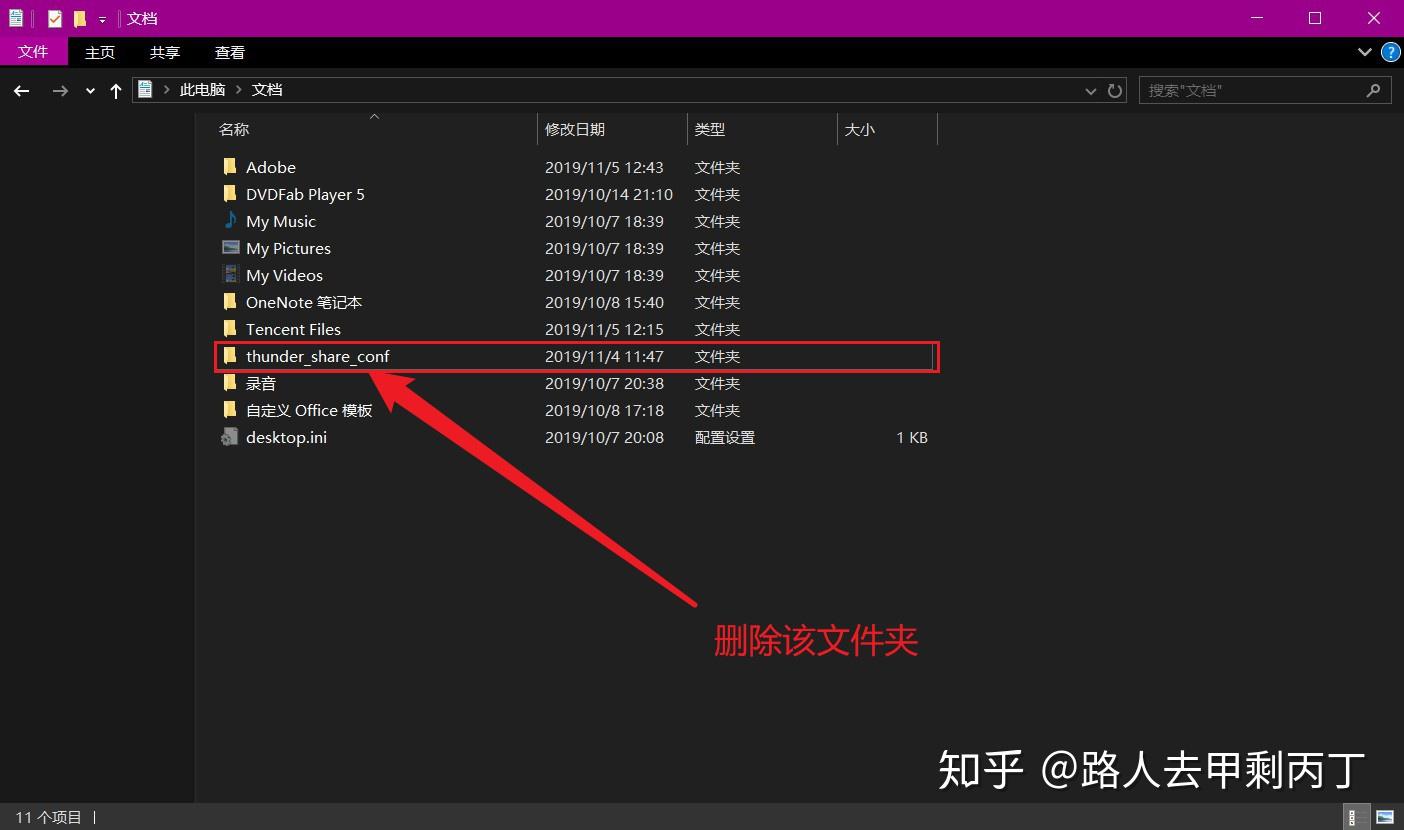This screenshot has height=830, width=1404.
Task: Open the 文件 menu
Action: click(33, 52)
